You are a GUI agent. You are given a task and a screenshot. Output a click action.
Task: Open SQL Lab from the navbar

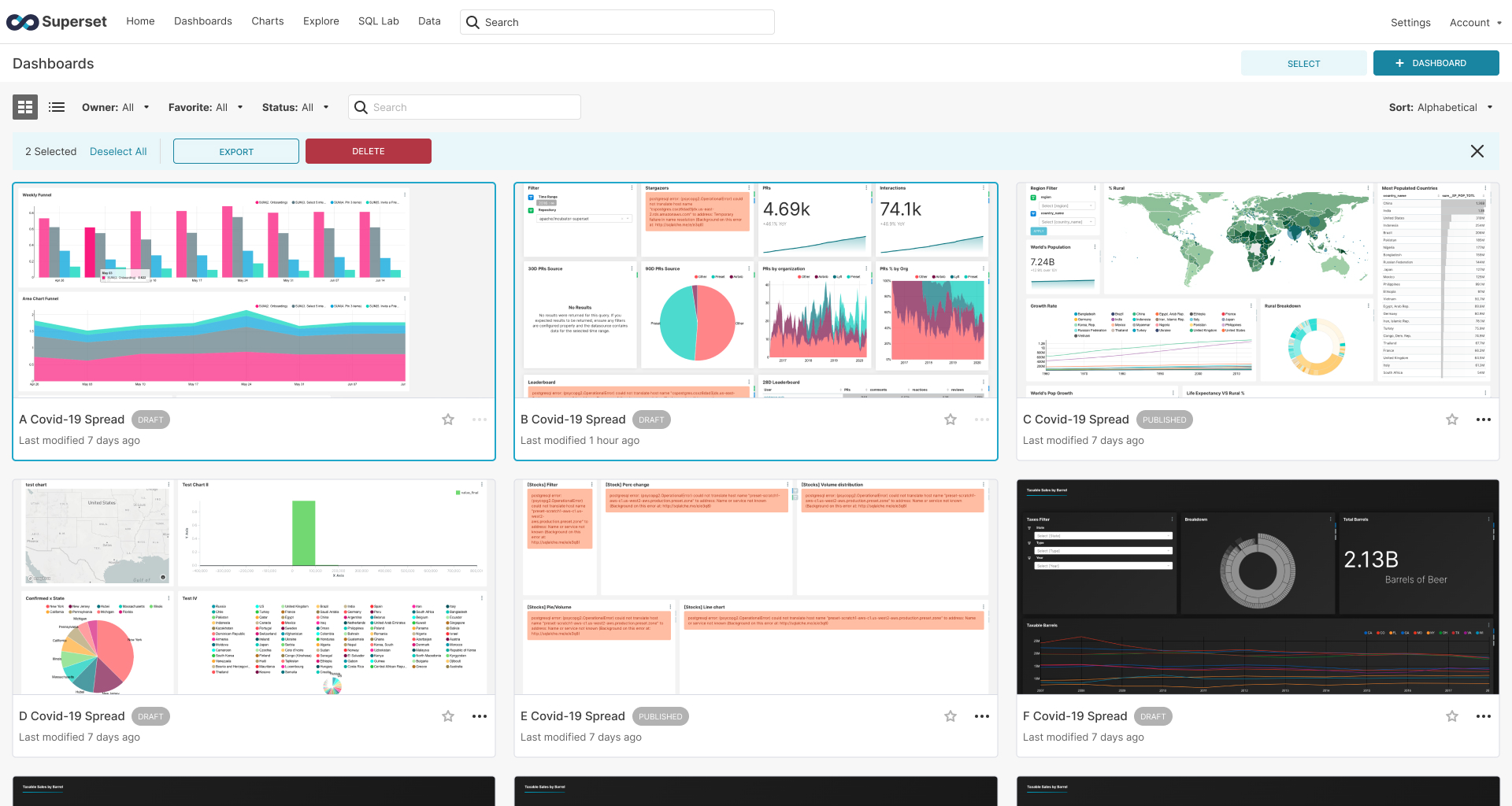[x=378, y=21]
